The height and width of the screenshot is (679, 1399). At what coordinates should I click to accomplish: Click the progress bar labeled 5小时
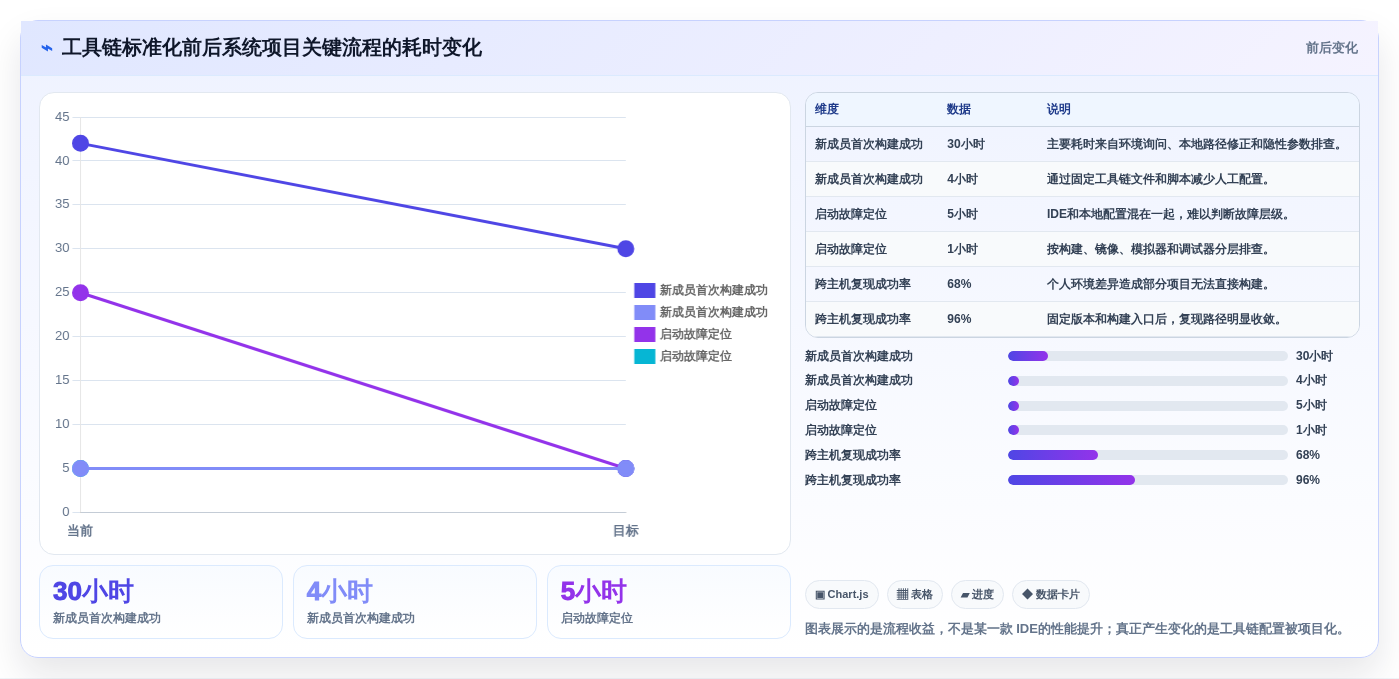pyautogui.click(x=1148, y=406)
